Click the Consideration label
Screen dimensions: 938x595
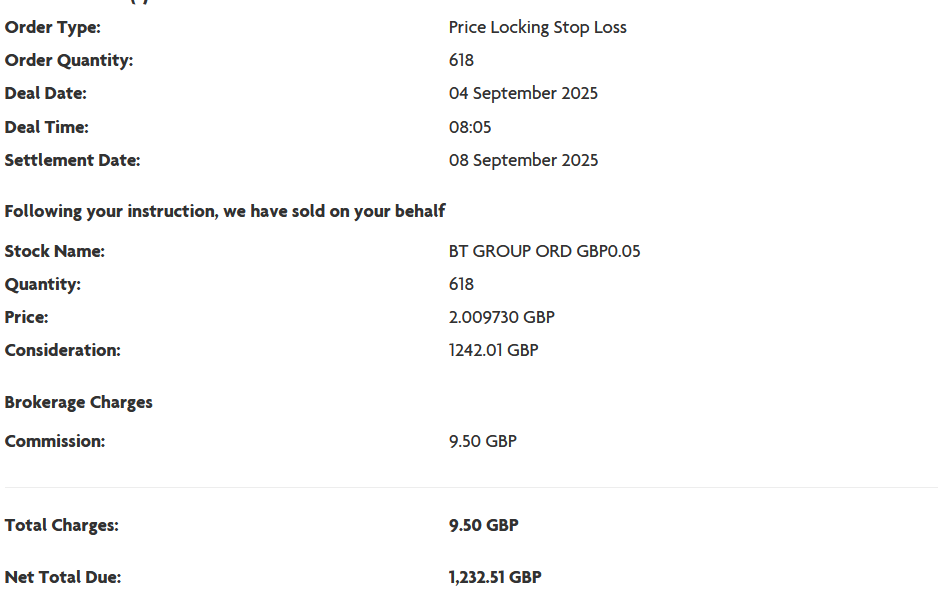(62, 350)
